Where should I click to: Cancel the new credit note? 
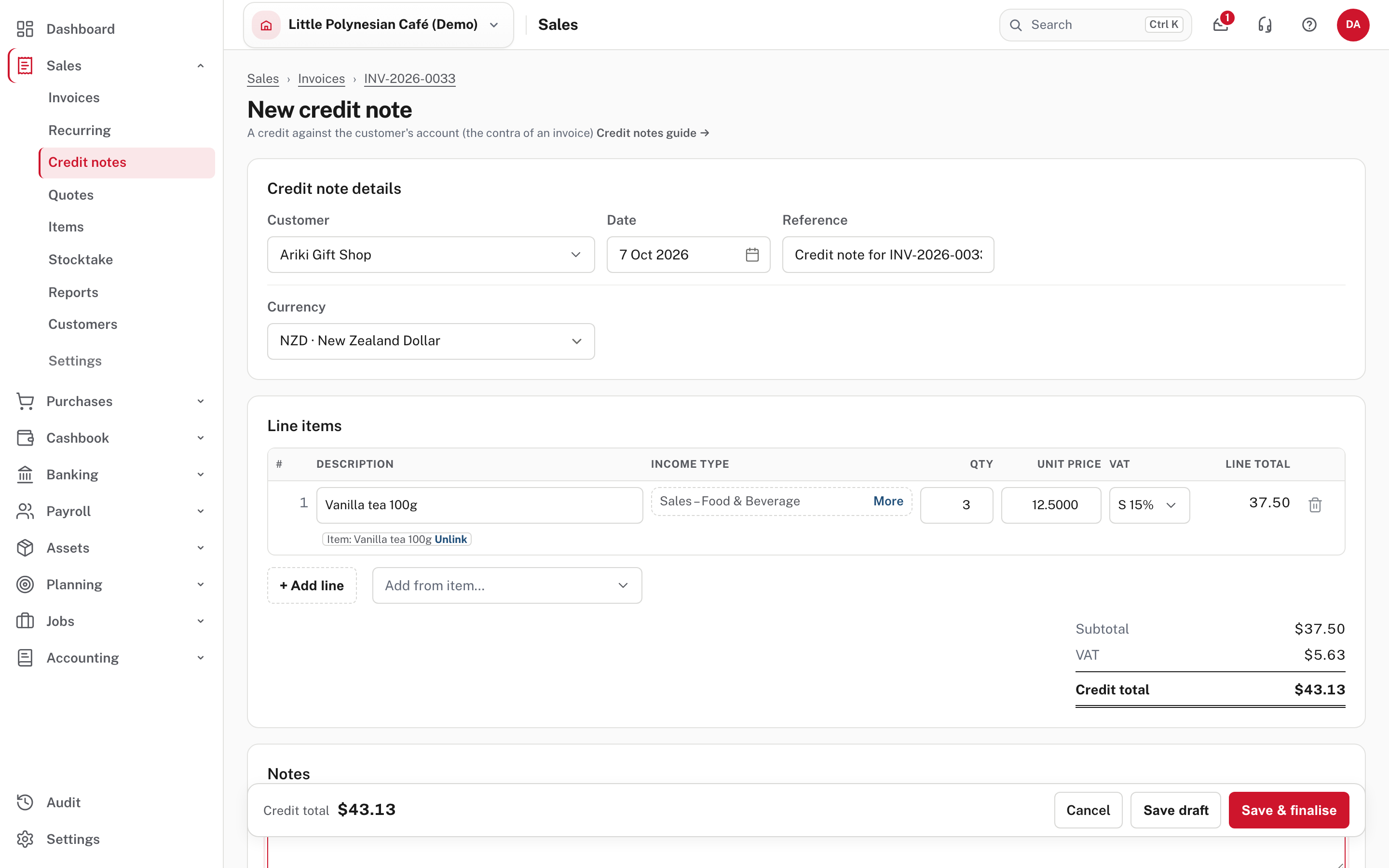(x=1088, y=810)
